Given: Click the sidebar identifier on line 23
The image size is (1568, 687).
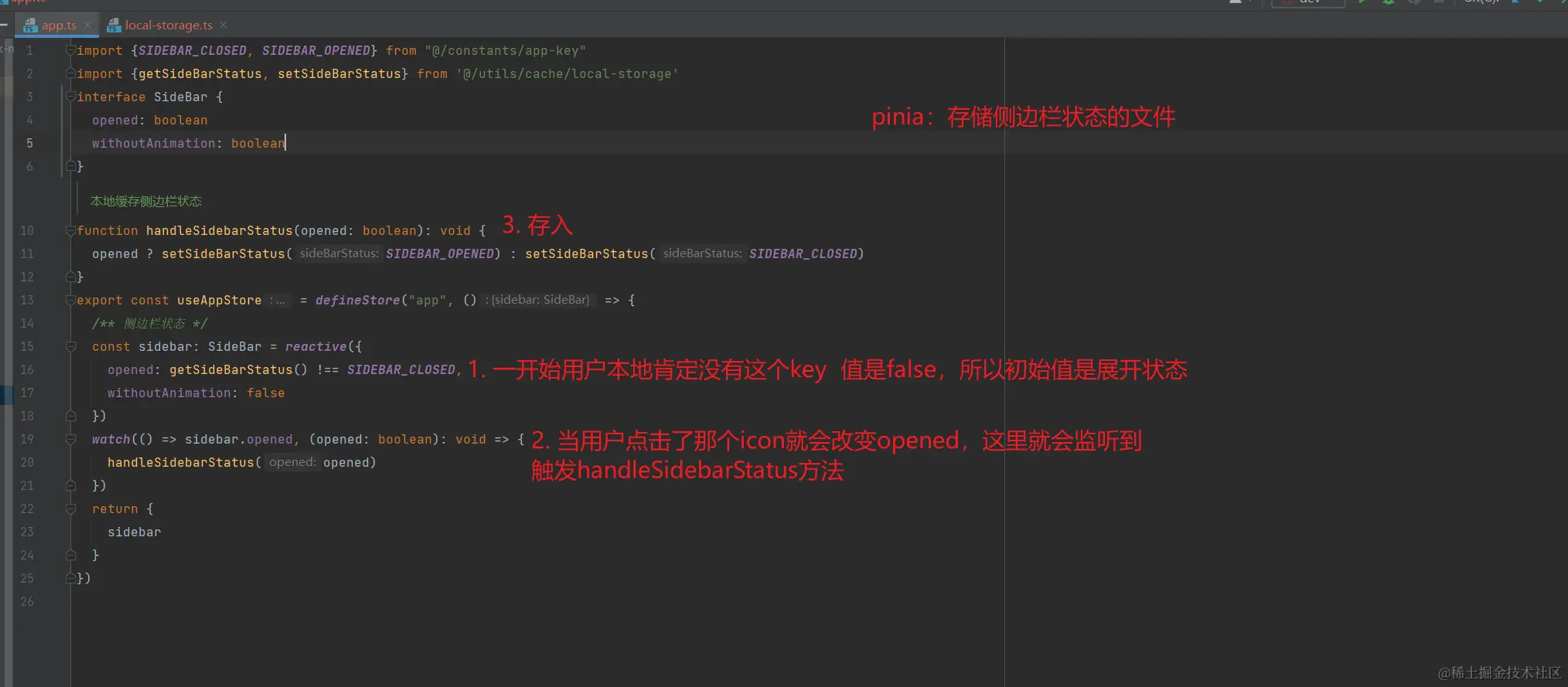Looking at the screenshot, I should tap(135, 532).
